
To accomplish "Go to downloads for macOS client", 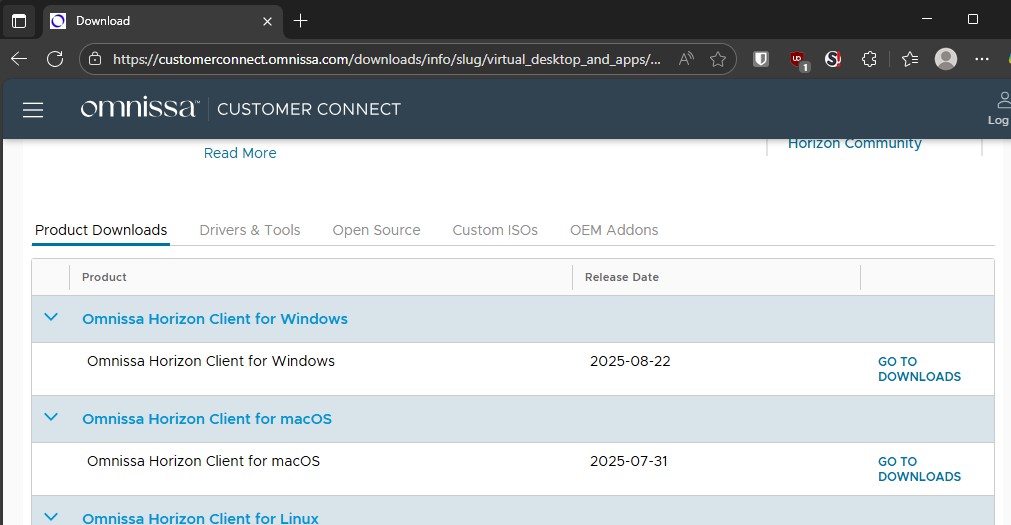I will tap(918, 469).
